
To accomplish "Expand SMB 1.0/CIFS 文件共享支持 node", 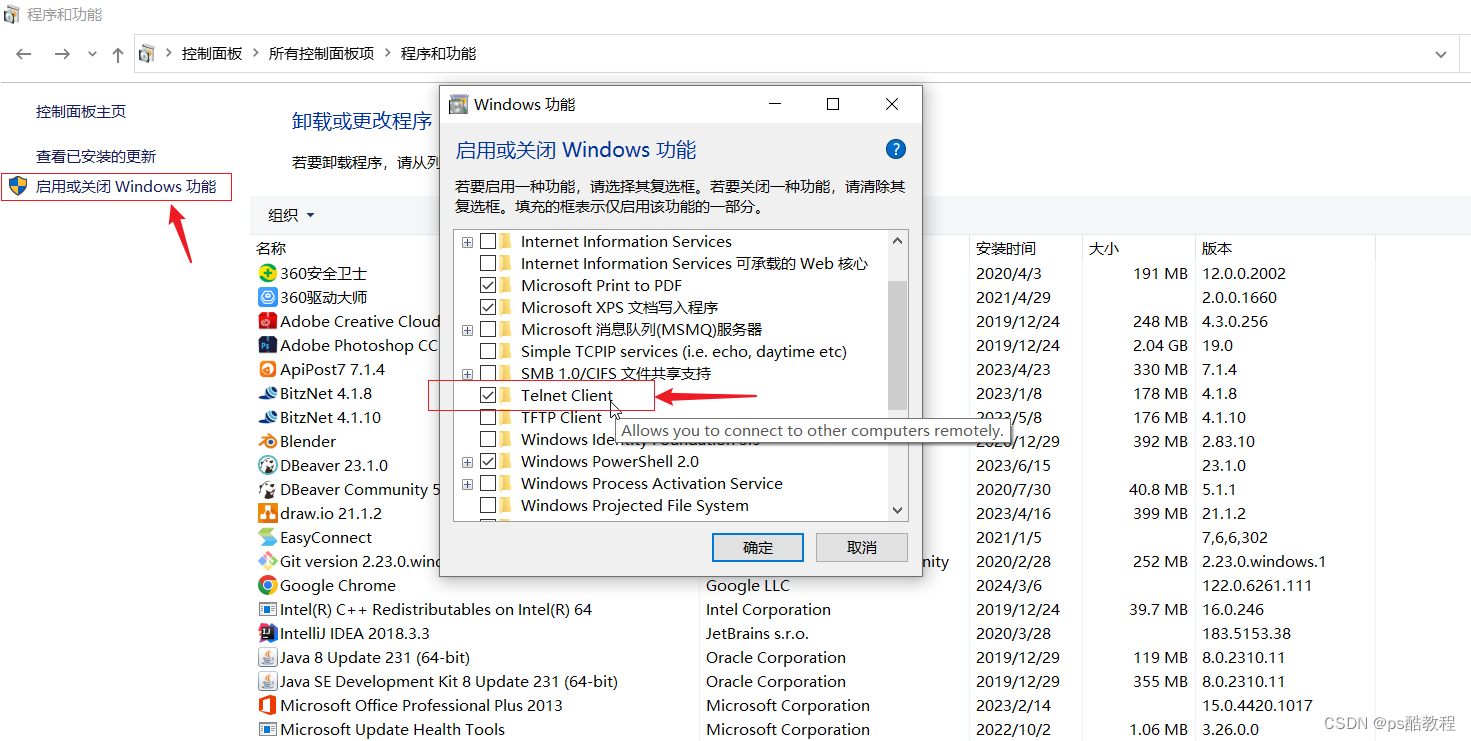I will 467,374.
